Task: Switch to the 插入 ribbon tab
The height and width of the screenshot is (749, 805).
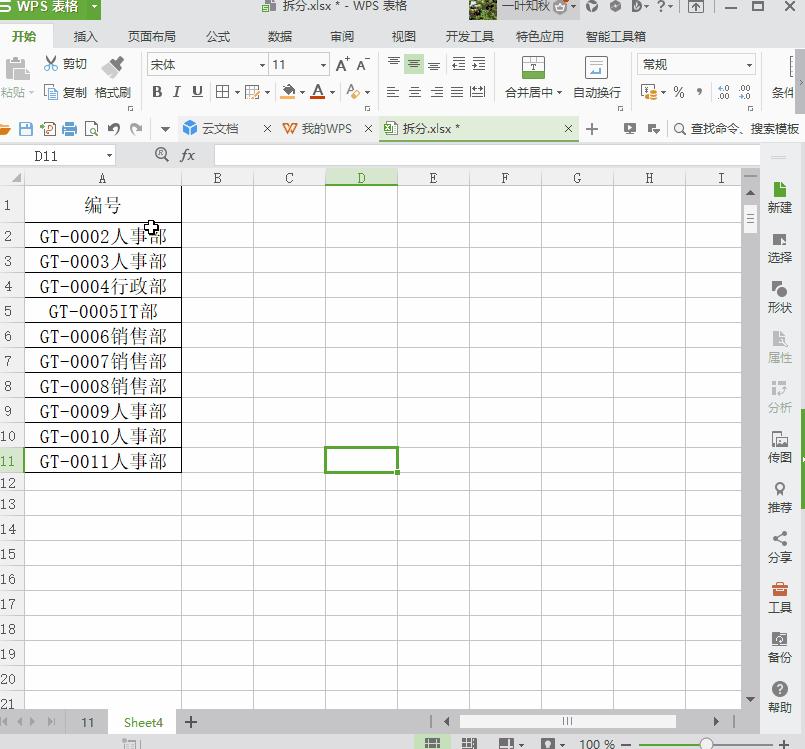Action: tap(86, 37)
